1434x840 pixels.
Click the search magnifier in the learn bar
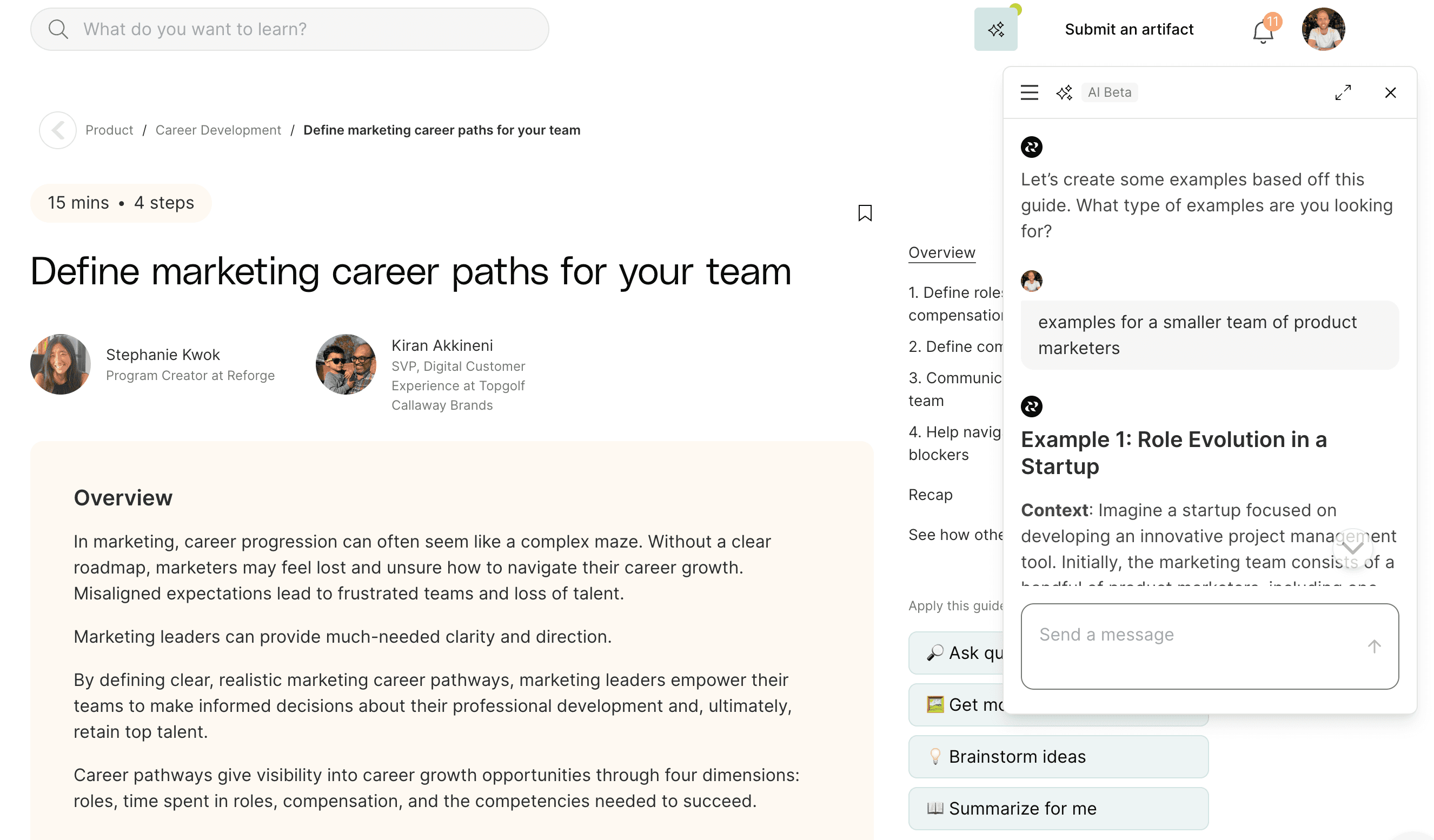point(58,29)
